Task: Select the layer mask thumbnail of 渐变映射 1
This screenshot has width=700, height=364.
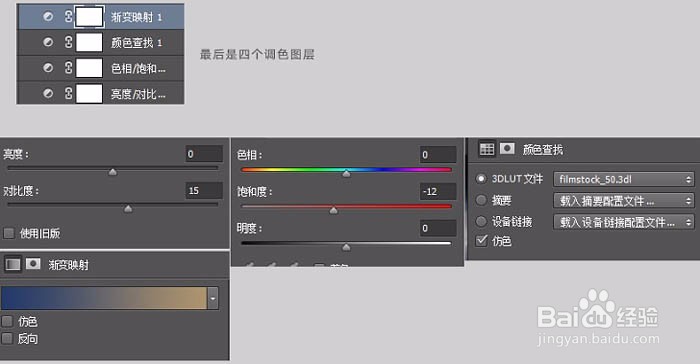Action: (x=89, y=17)
